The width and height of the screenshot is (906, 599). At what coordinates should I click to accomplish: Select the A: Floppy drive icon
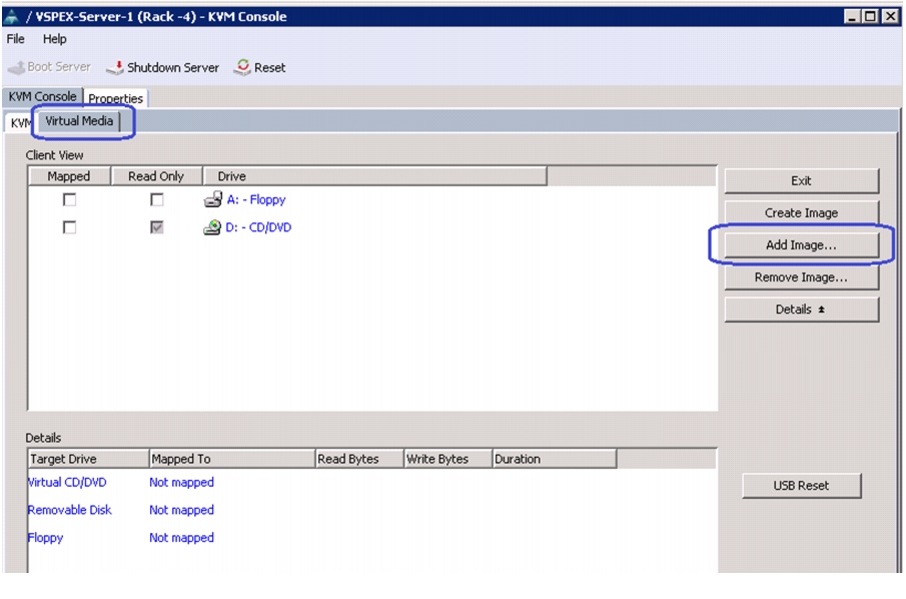click(213, 200)
